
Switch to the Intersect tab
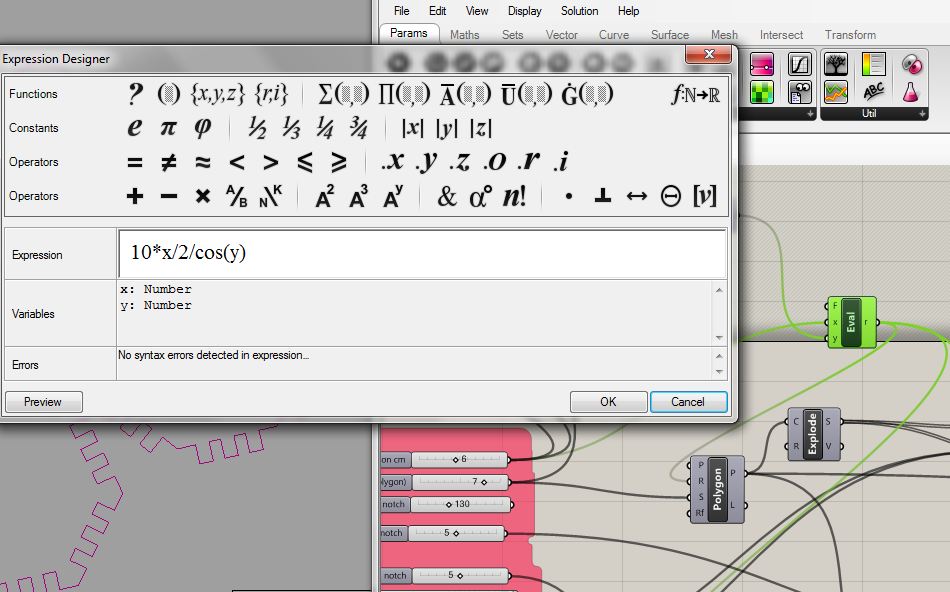tap(781, 35)
